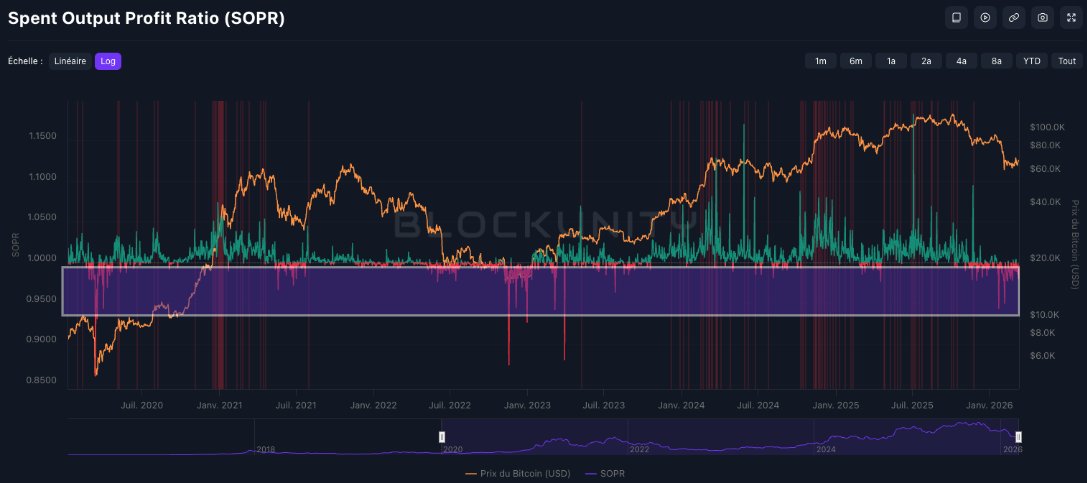
Task: Click the 2024 label in the navigator
Action: [x=826, y=449]
